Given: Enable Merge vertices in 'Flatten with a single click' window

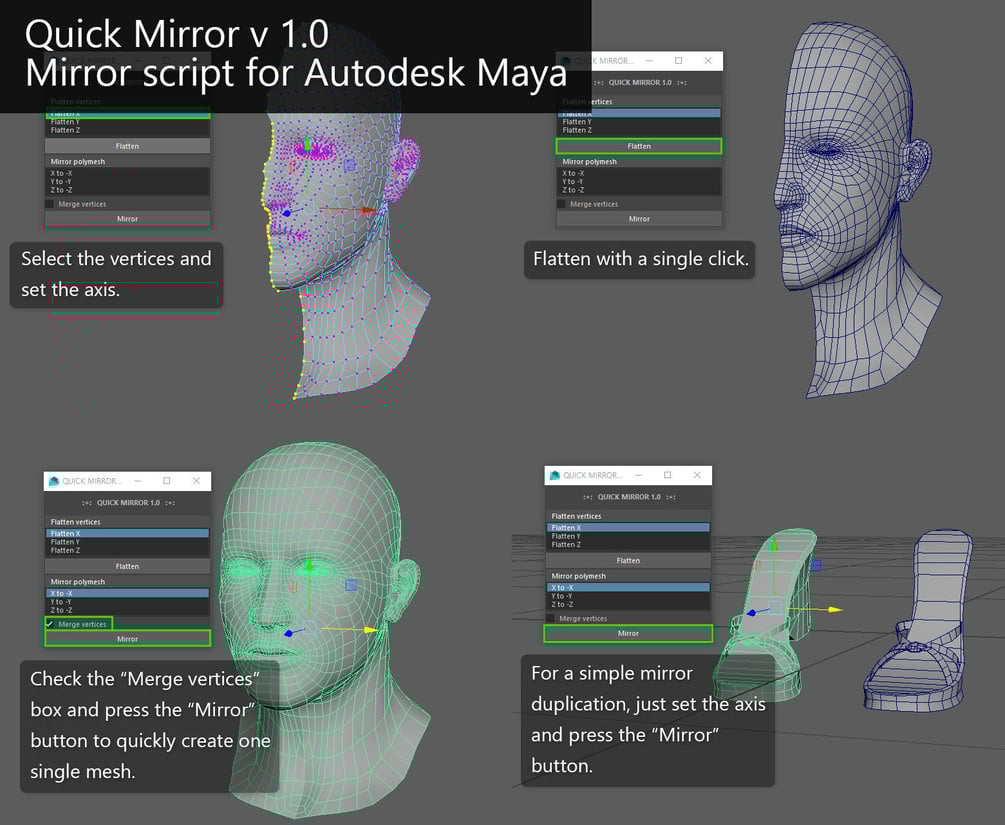Looking at the screenshot, I should tap(561, 204).
